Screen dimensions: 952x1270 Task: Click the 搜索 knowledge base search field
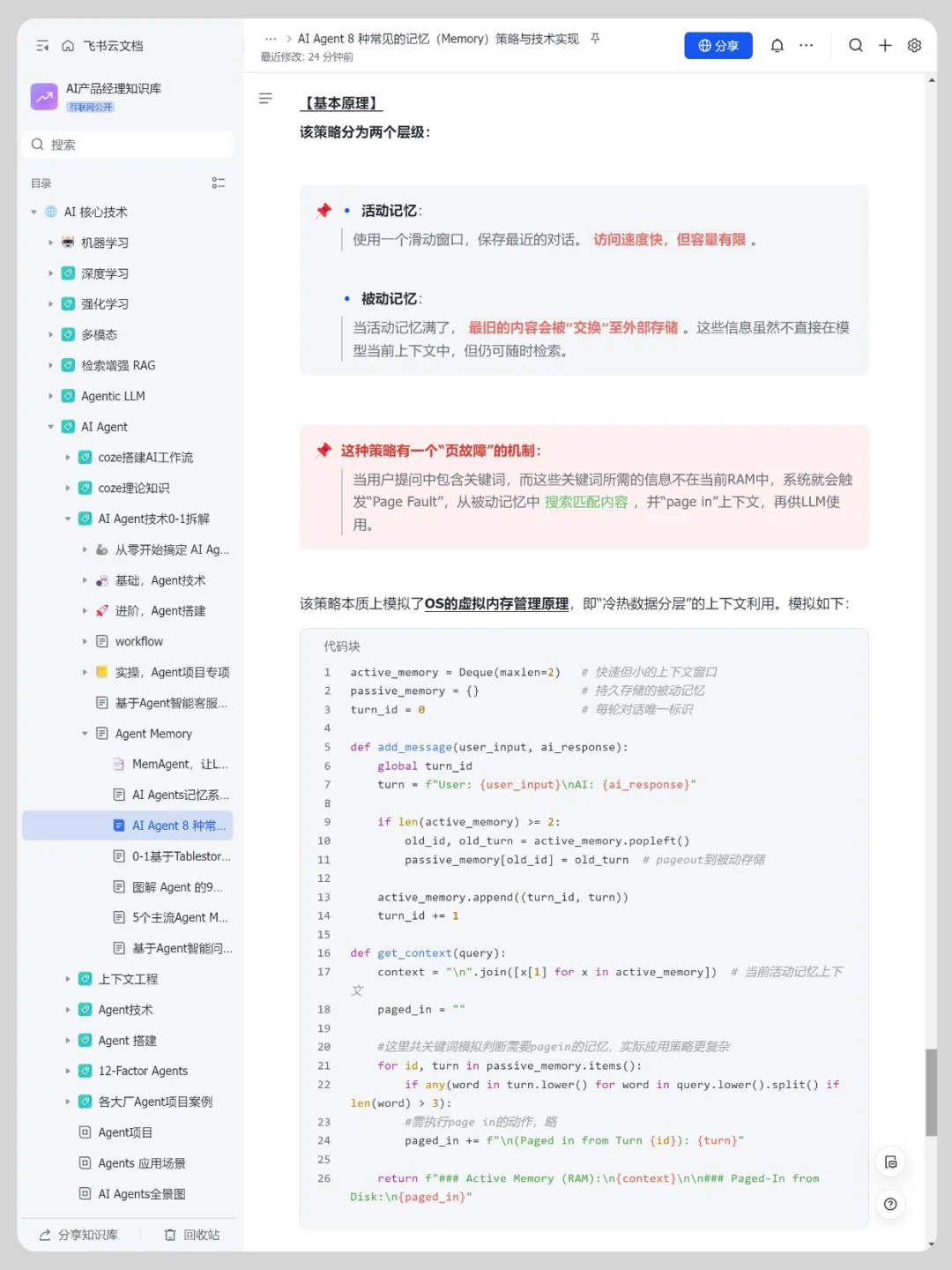click(x=128, y=145)
